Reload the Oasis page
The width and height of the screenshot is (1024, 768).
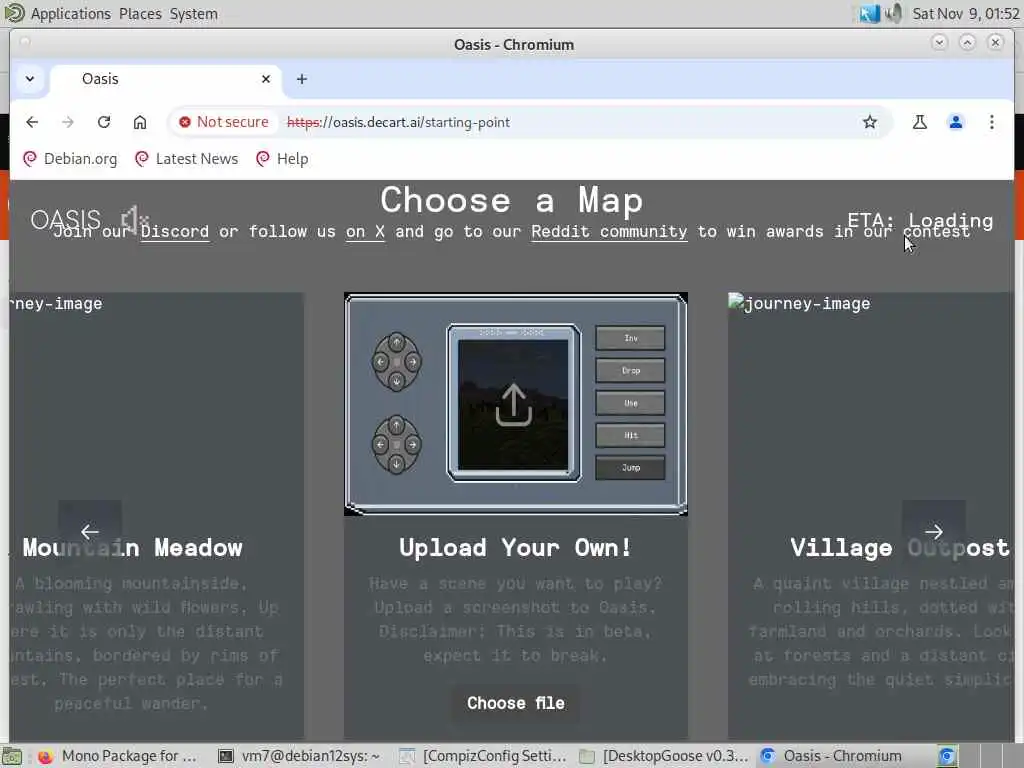click(x=104, y=122)
